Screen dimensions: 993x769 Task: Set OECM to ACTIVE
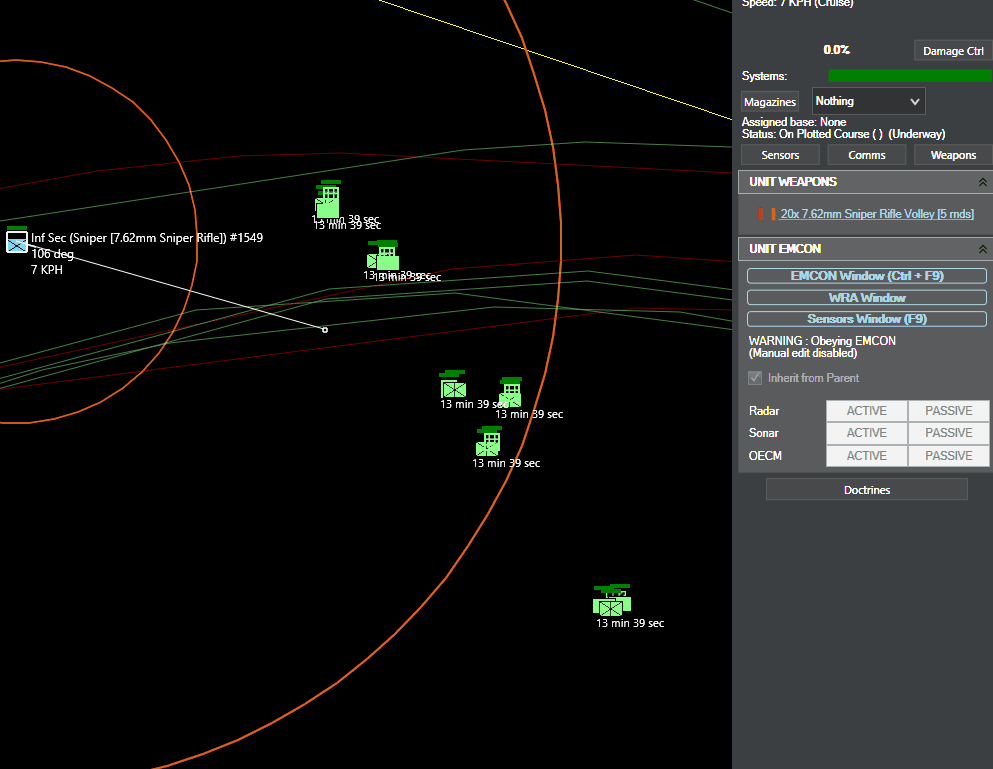point(866,456)
